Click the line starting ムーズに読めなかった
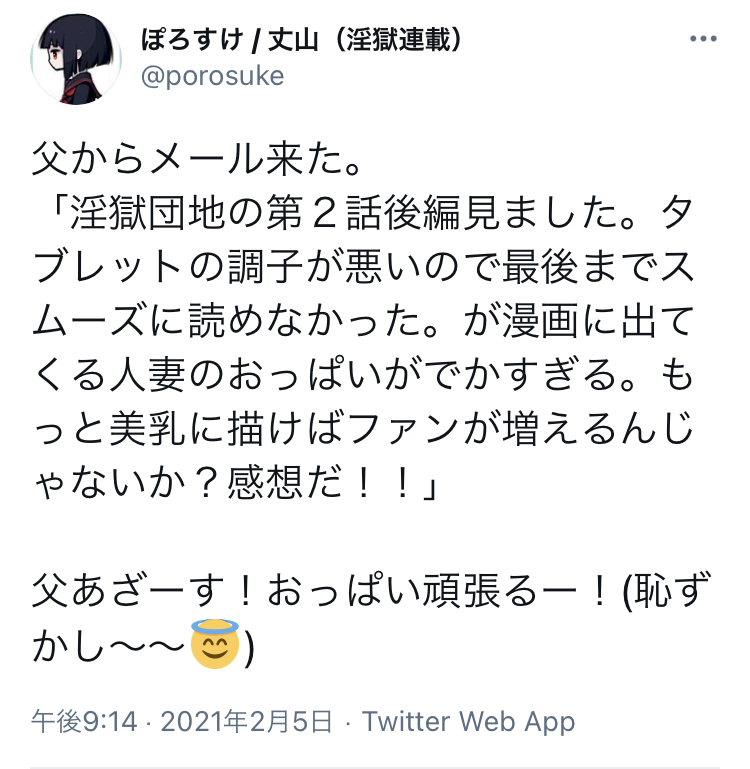 [363, 321]
